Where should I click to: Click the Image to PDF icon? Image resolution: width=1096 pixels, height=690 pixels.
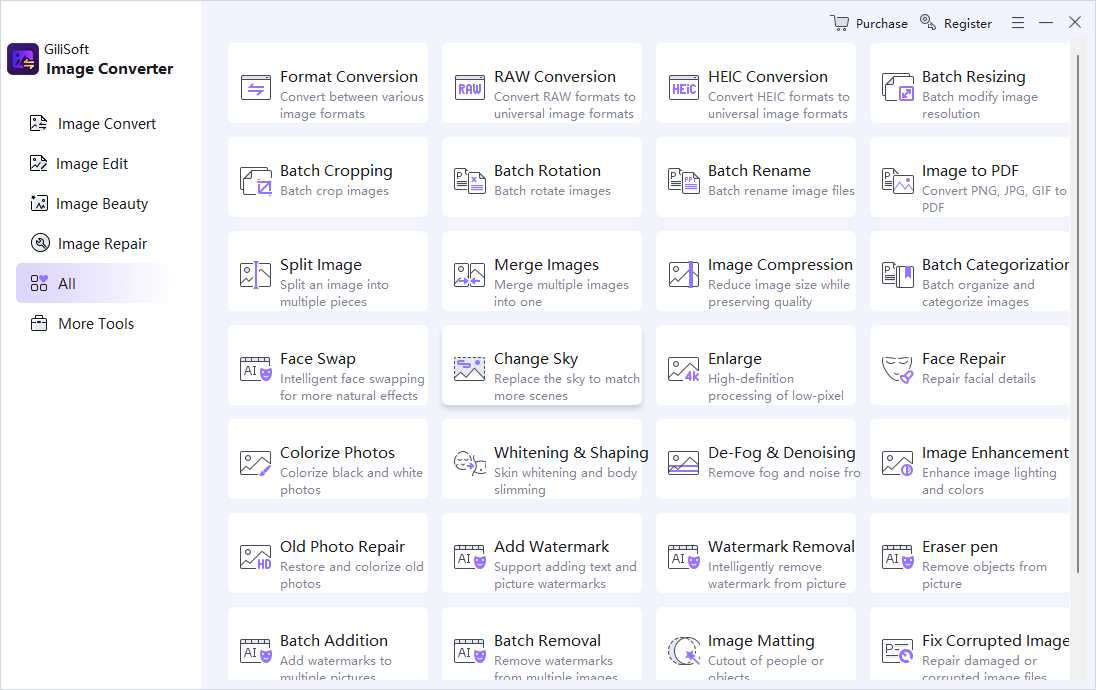coord(897,181)
